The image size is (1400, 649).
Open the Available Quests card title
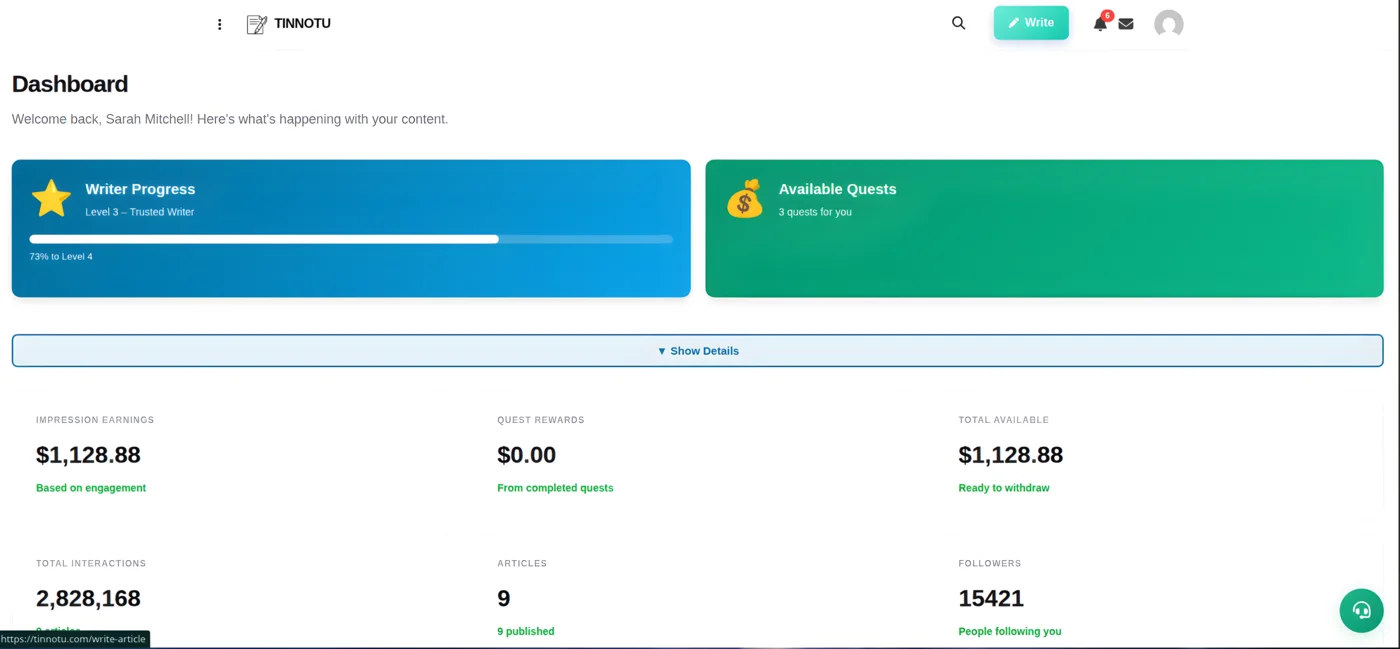pyautogui.click(x=837, y=189)
